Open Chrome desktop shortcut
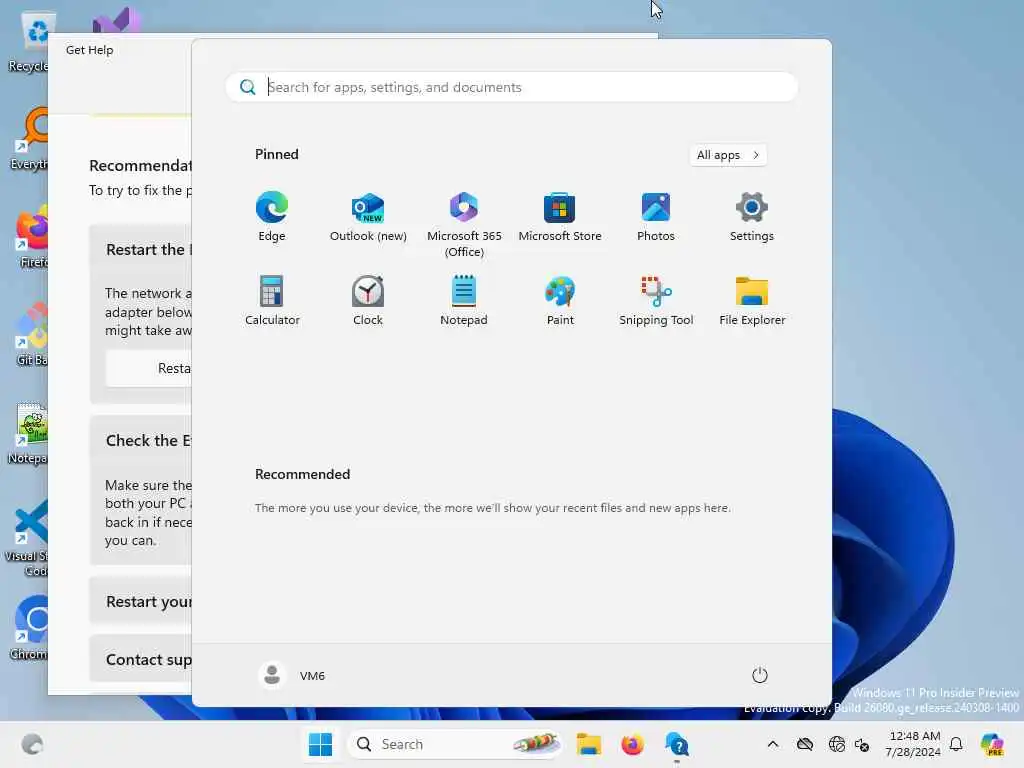The image size is (1024, 768). pos(29,628)
